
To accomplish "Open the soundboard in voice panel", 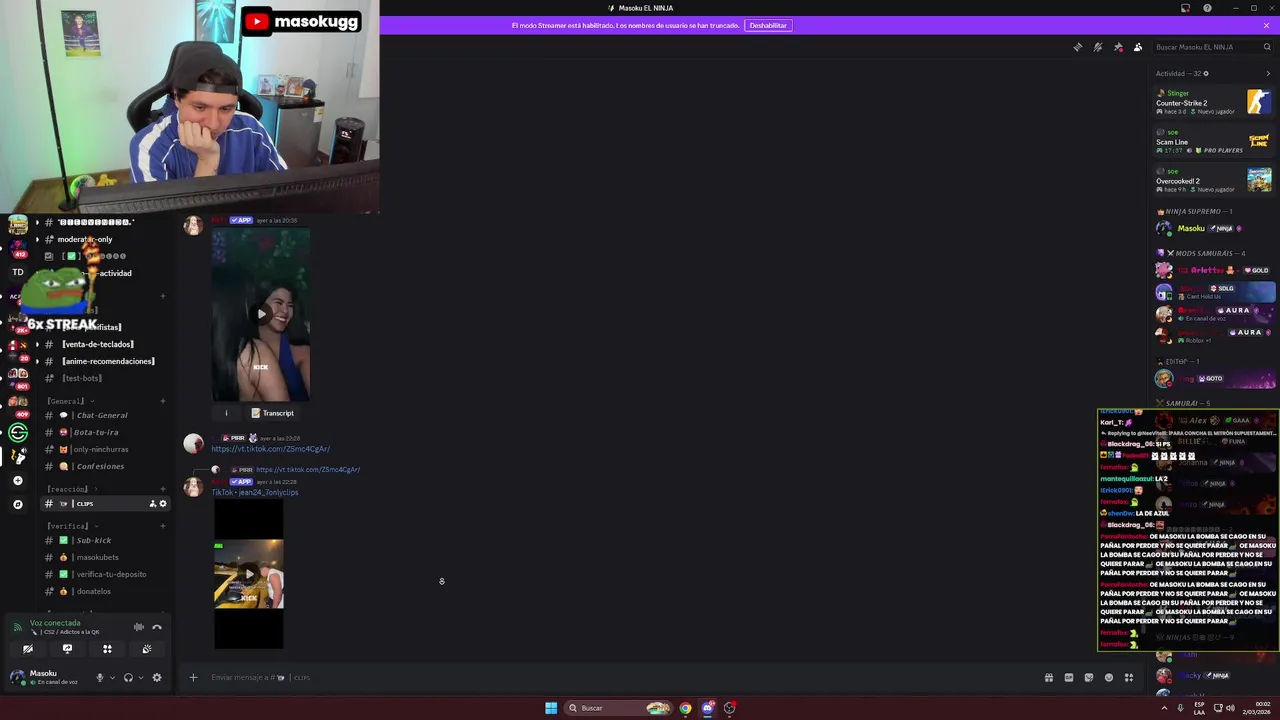I will pos(147,649).
